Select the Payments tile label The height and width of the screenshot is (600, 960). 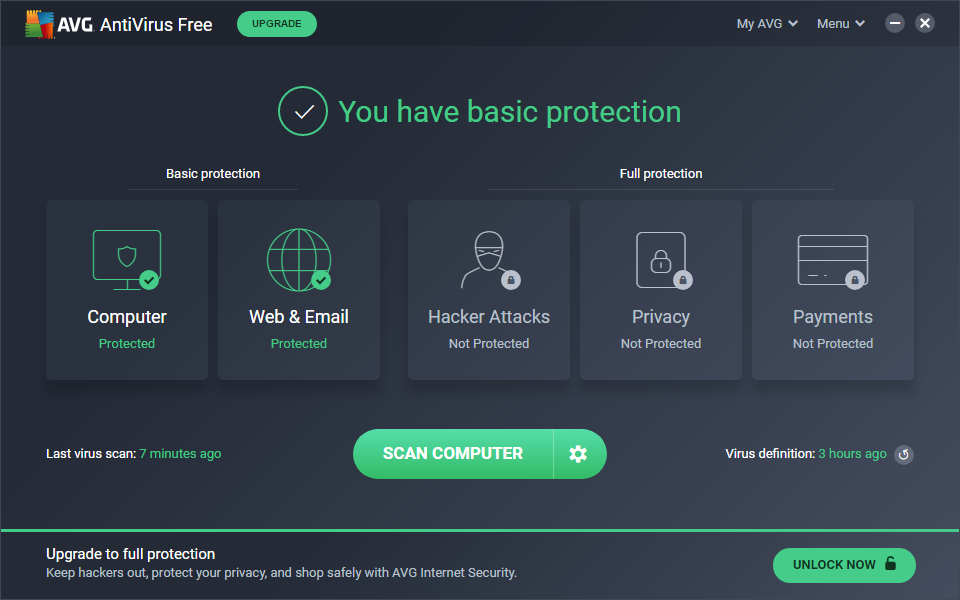point(833,317)
